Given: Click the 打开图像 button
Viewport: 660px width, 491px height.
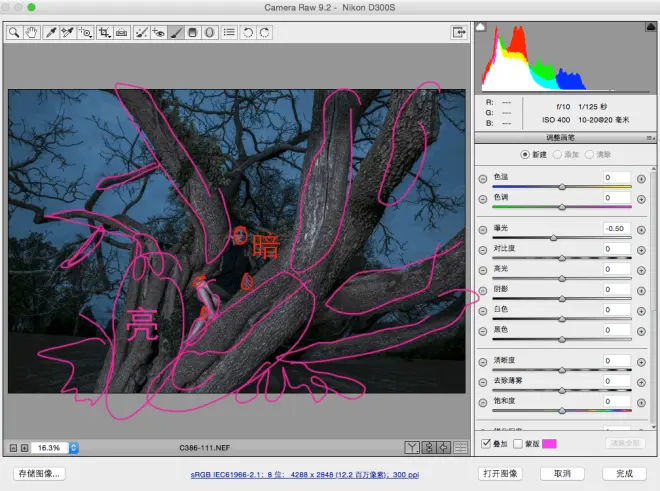Looking at the screenshot, I should point(500,473).
